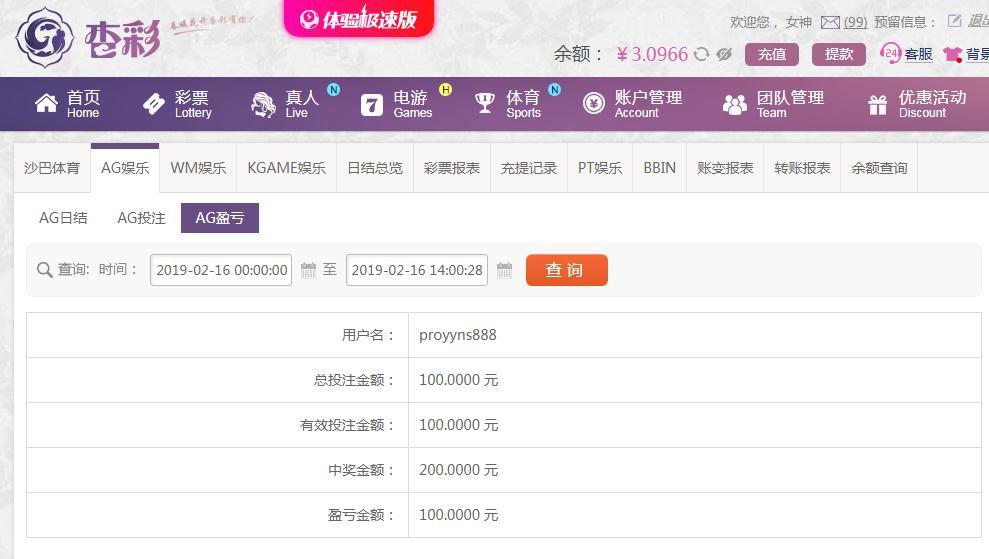
Task: Go to Home house icon
Action: [46, 103]
